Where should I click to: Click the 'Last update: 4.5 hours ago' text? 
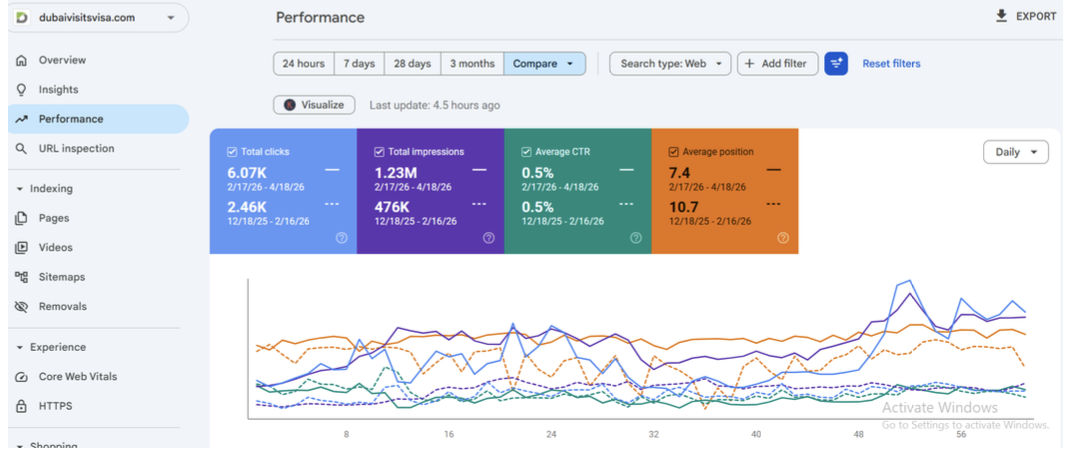(x=434, y=105)
